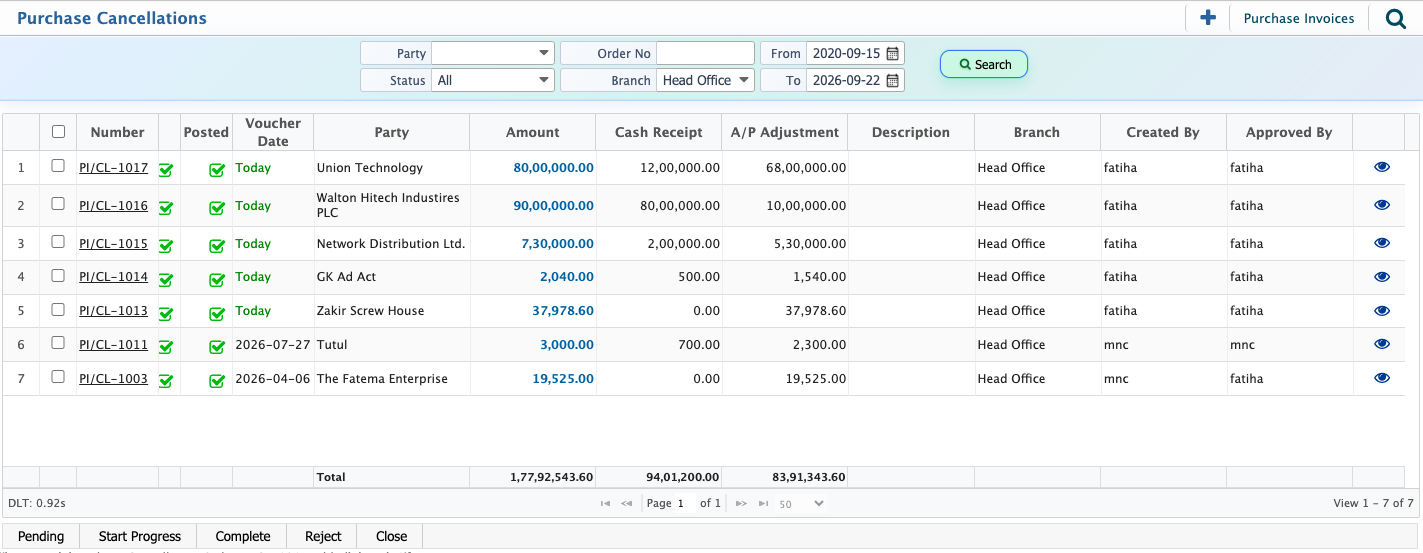Click approval check icon next to PI/CL-1016

(x=166, y=208)
